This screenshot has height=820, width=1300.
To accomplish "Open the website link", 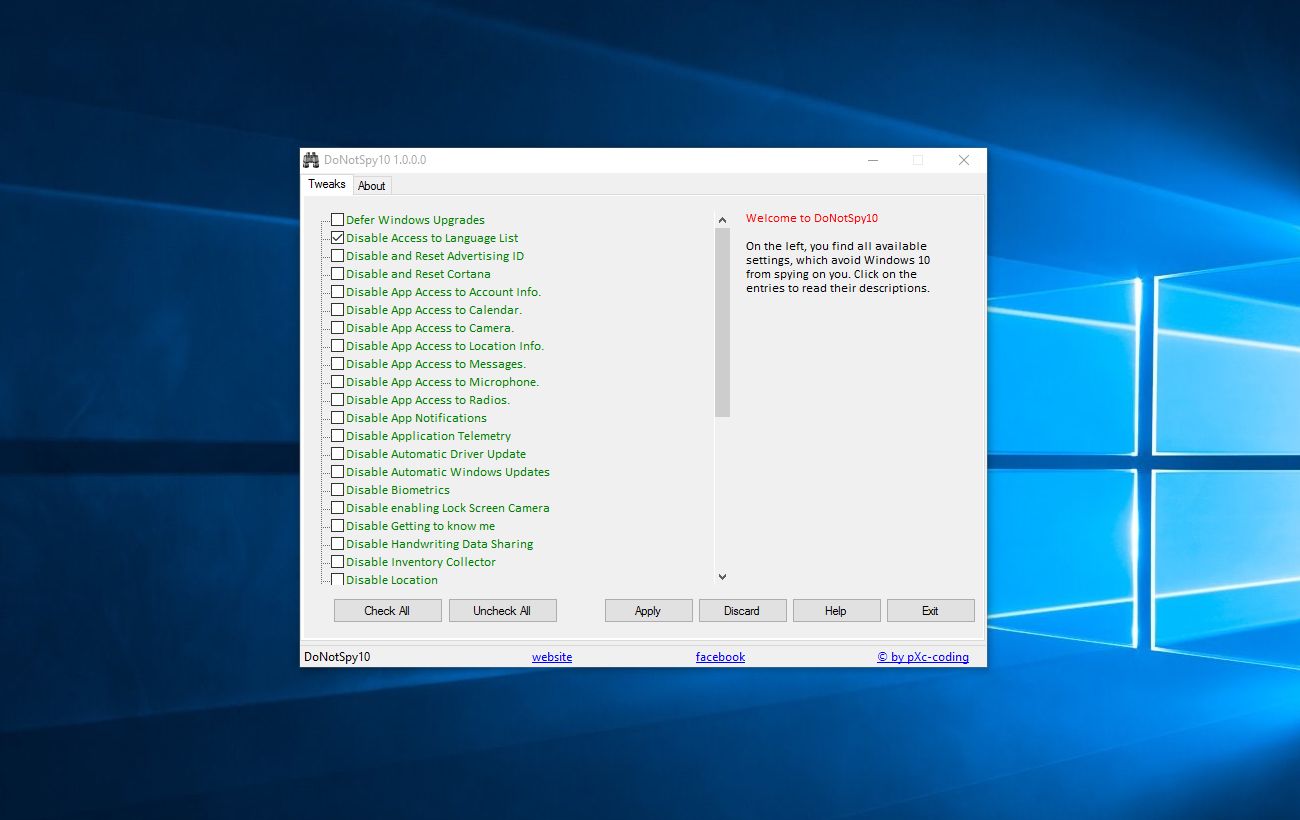I will pos(552,657).
